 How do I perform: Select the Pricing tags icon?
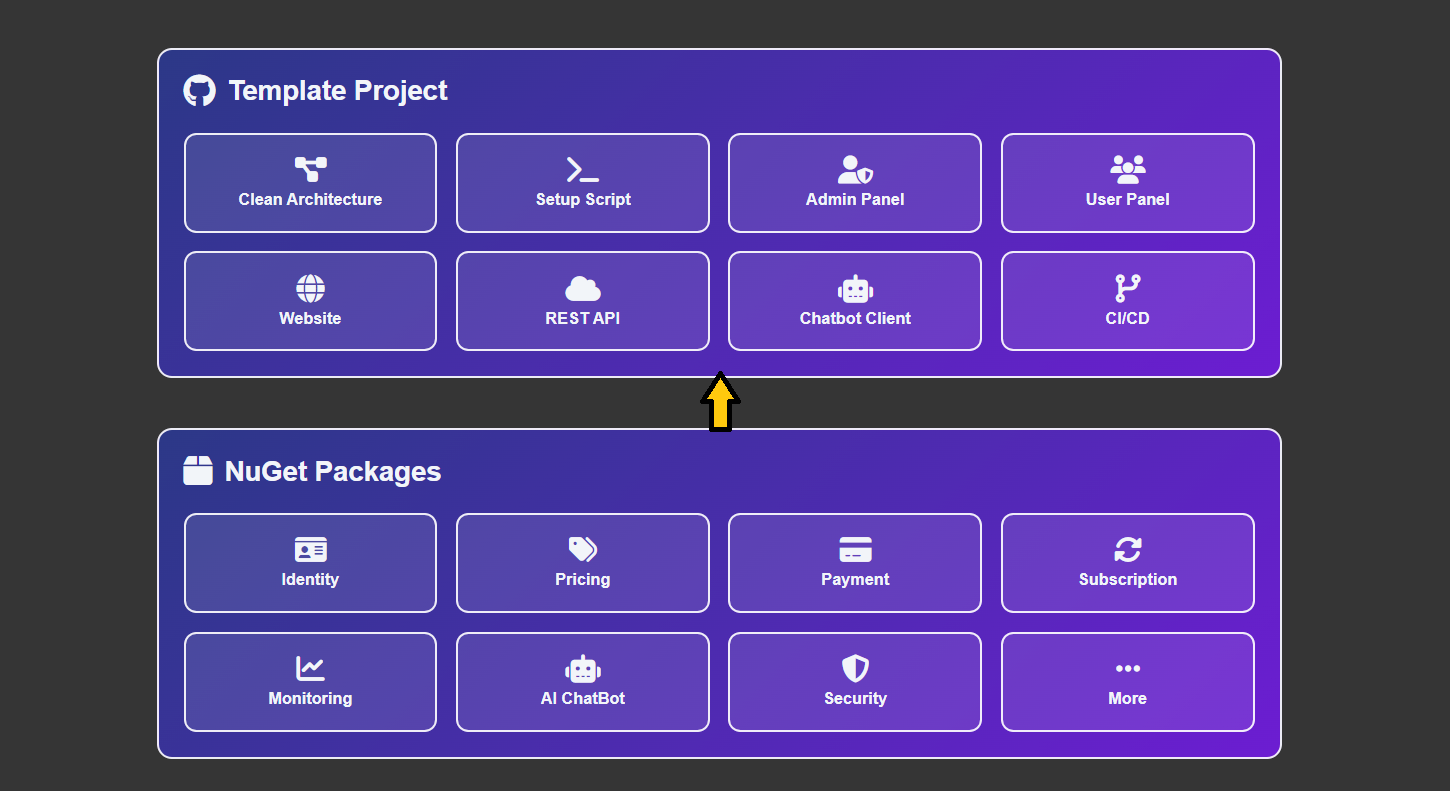pyautogui.click(x=582, y=549)
